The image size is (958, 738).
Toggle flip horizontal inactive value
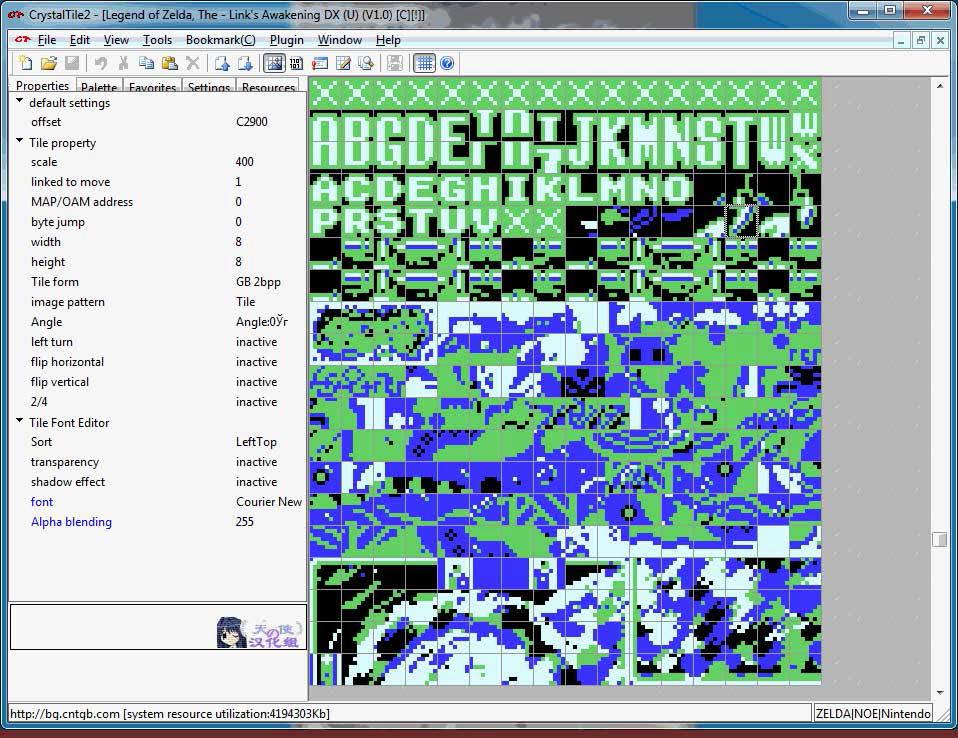point(257,362)
